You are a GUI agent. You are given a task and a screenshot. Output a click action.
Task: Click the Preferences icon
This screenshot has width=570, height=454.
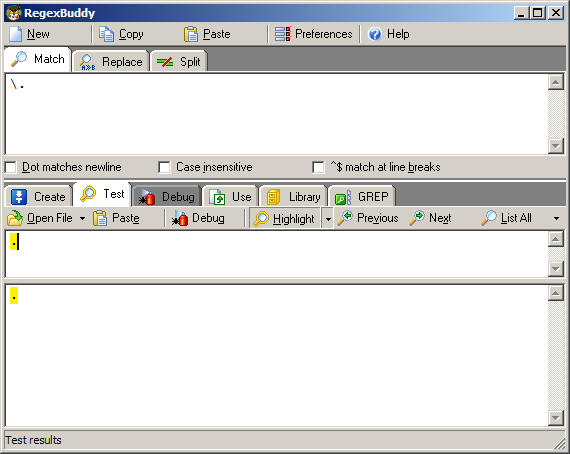click(282, 34)
